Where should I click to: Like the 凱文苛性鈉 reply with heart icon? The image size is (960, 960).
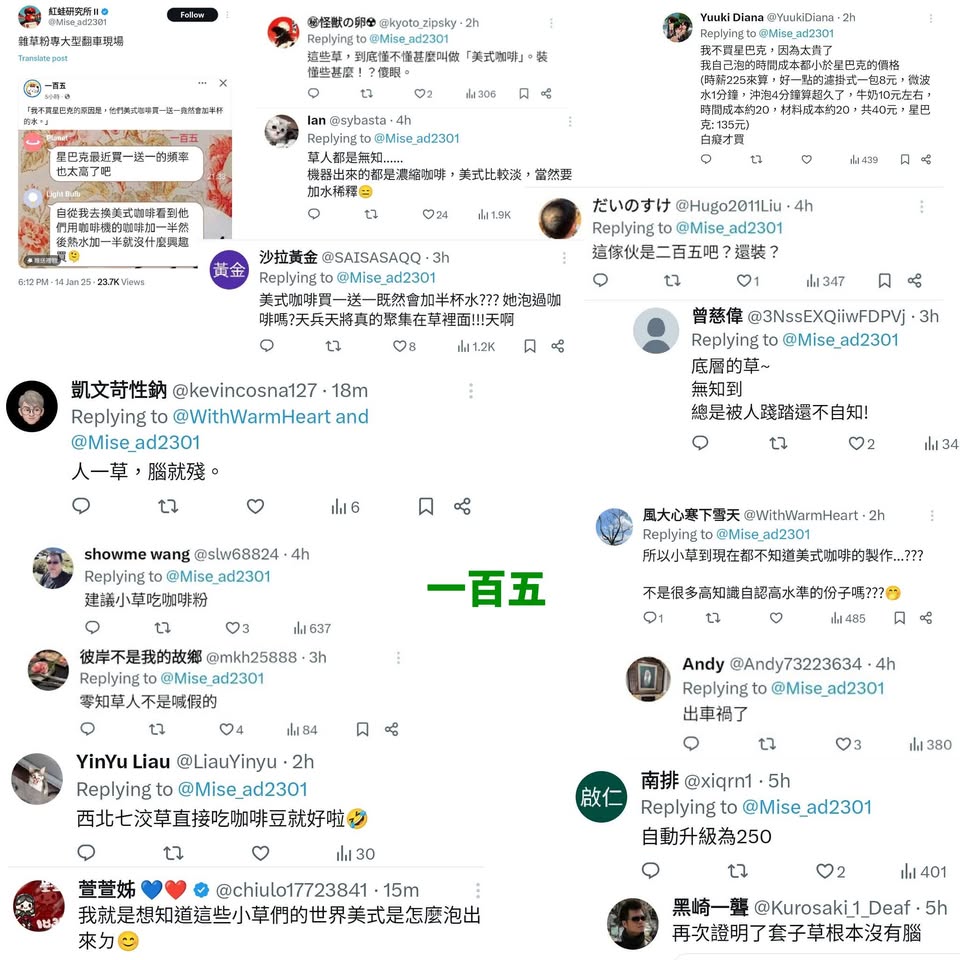pos(255,506)
